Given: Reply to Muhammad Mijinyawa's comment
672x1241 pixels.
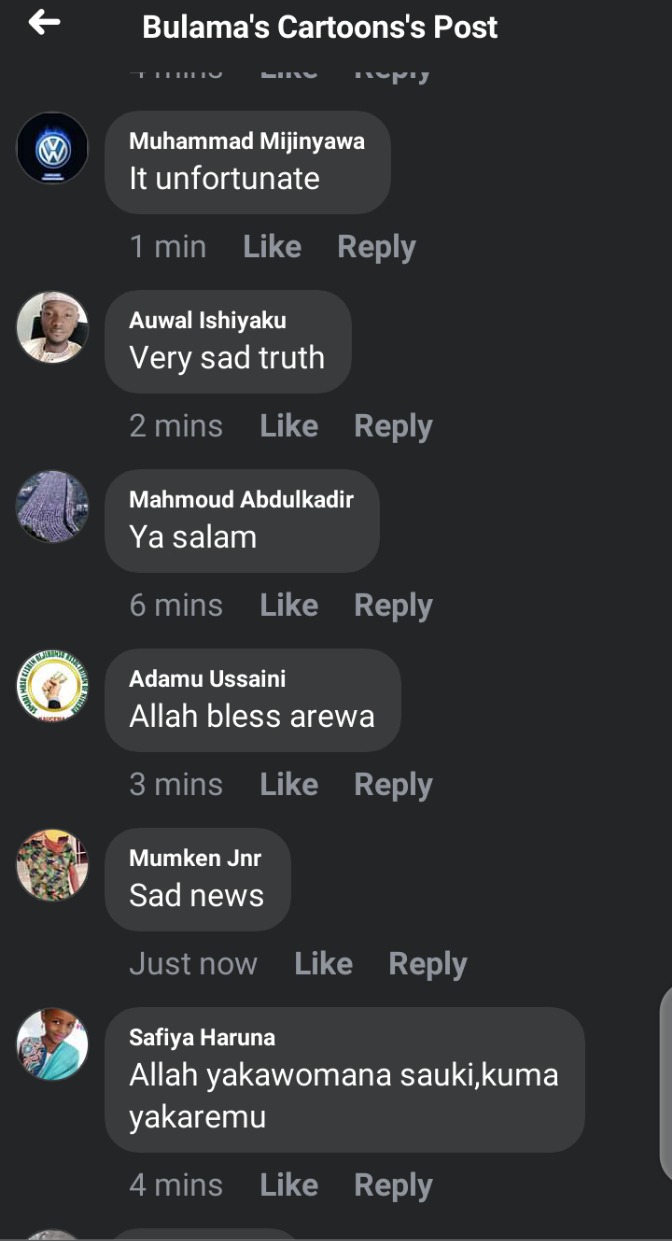Looking at the screenshot, I should point(376,248).
